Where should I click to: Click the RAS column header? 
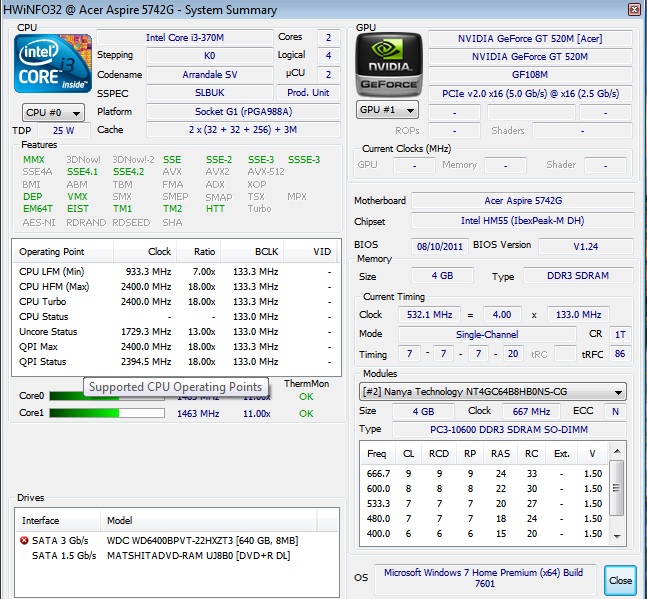(x=501, y=454)
